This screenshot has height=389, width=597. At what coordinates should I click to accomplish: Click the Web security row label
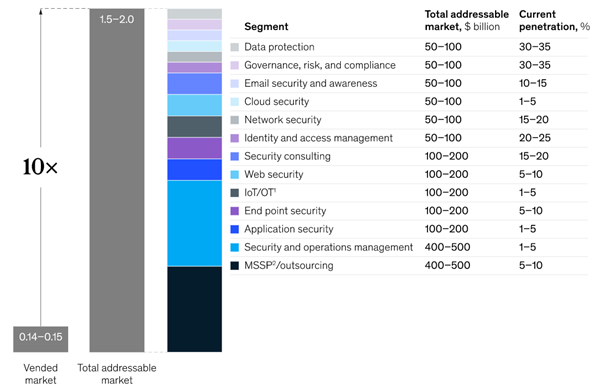click(274, 174)
